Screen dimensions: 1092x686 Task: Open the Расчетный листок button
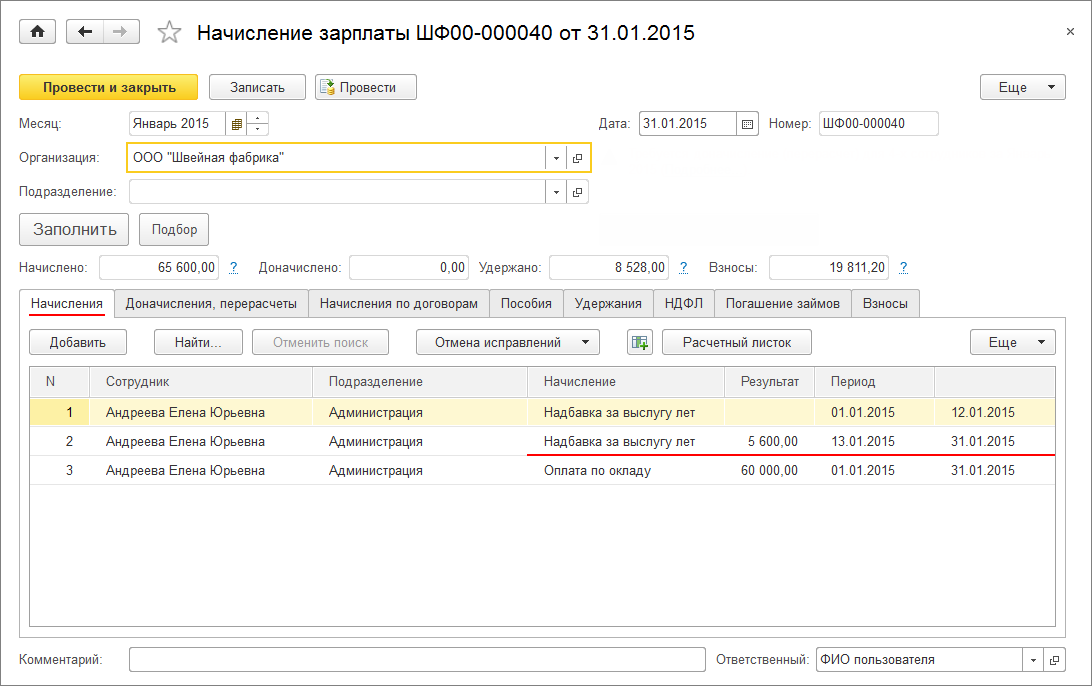tap(736, 342)
